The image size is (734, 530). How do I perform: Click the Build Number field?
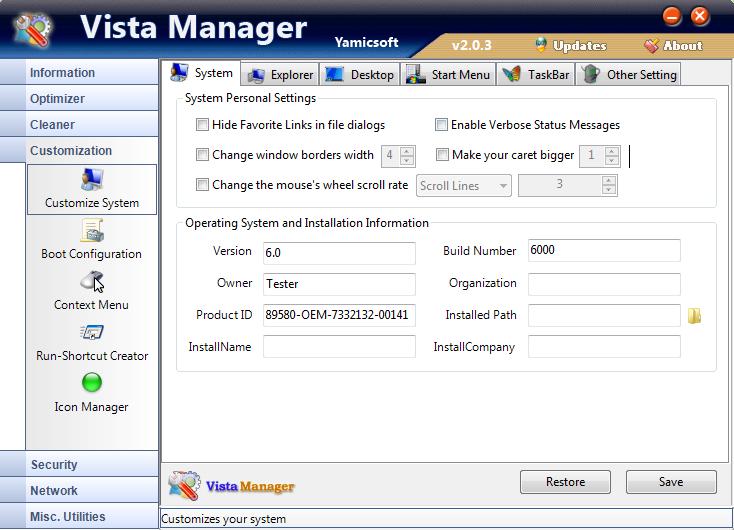[x=604, y=250]
